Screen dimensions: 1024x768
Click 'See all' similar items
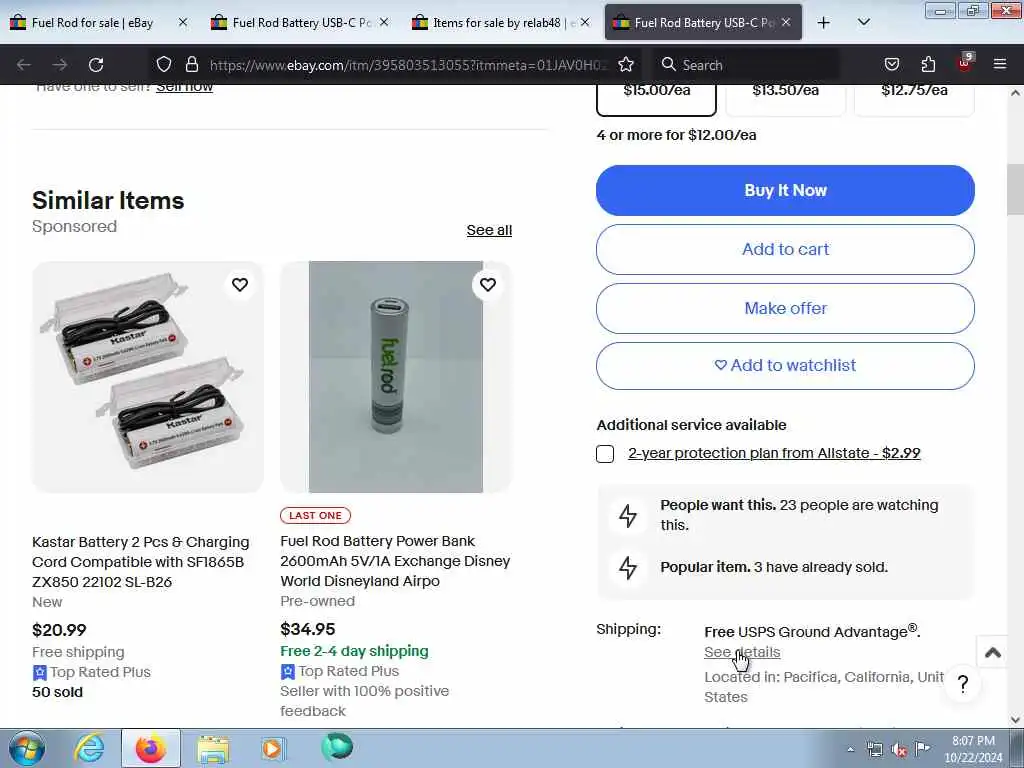pyautogui.click(x=489, y=231)
